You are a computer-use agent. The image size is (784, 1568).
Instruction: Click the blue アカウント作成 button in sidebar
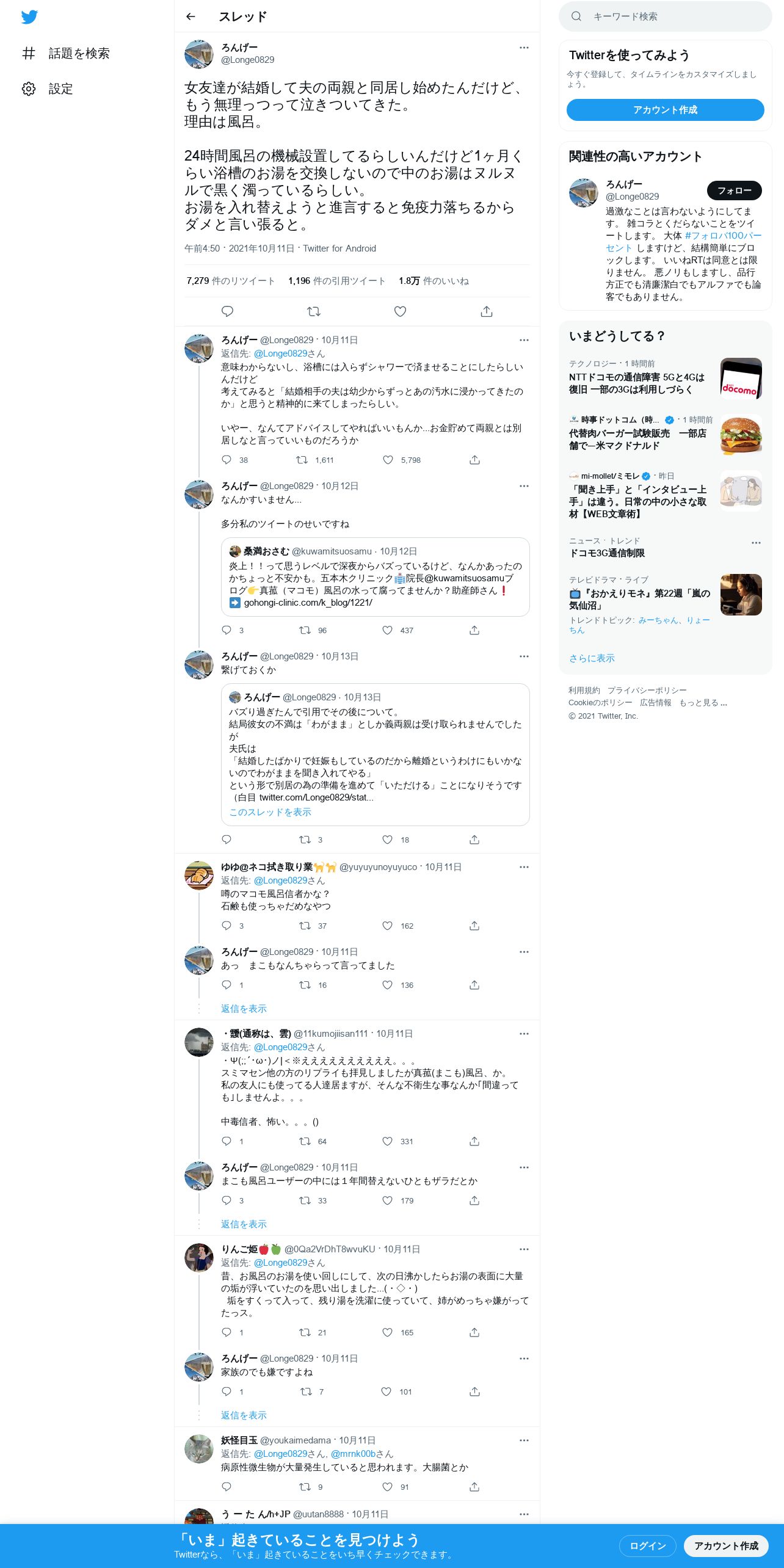[x=666, y=110]
